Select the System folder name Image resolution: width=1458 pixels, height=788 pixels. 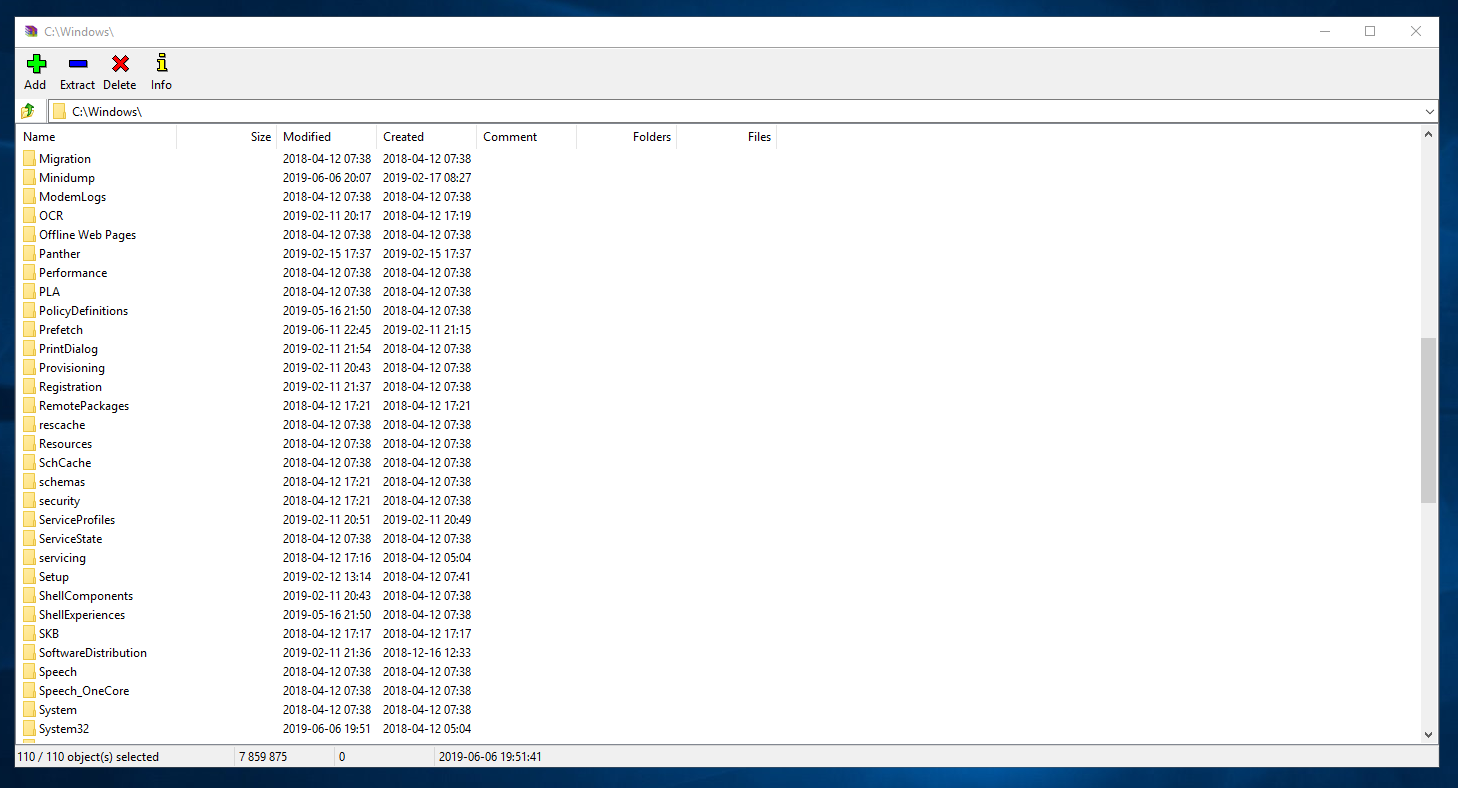click(58, 710)
